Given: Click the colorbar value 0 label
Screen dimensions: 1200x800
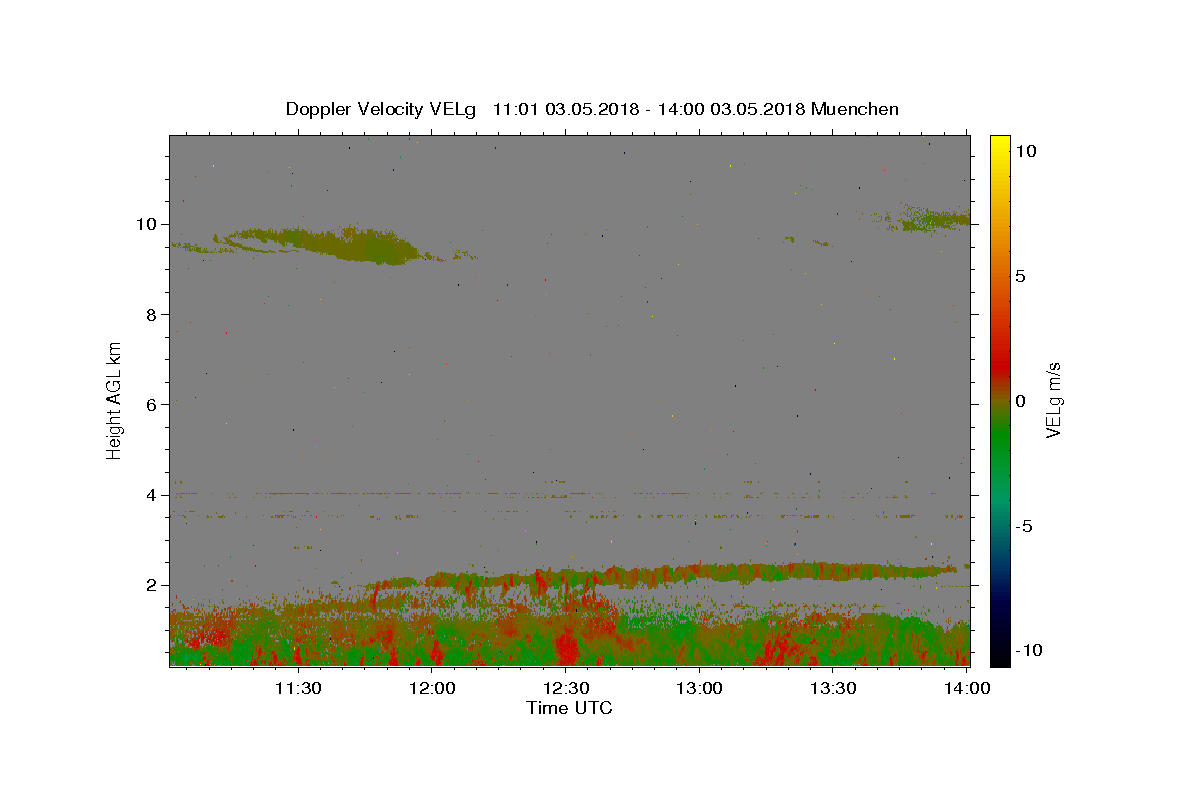Looking at the screenshot, I should click(x=1020, y=401).
